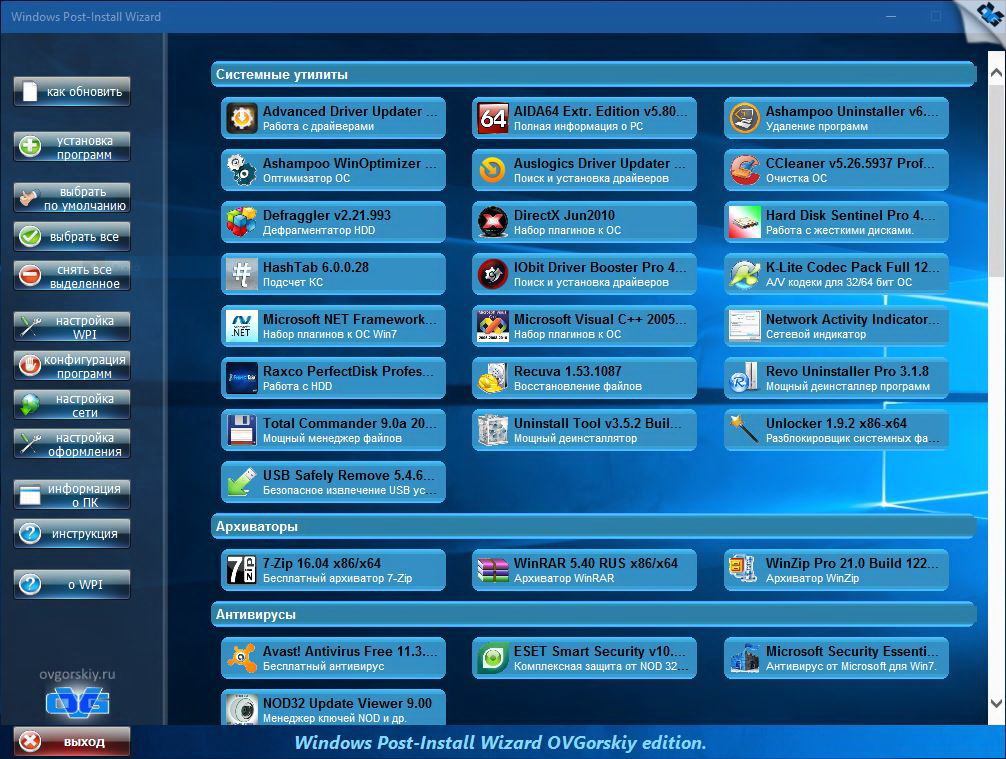Start 'установка программ' installation

pyautogui.click(x=72, y=147)
